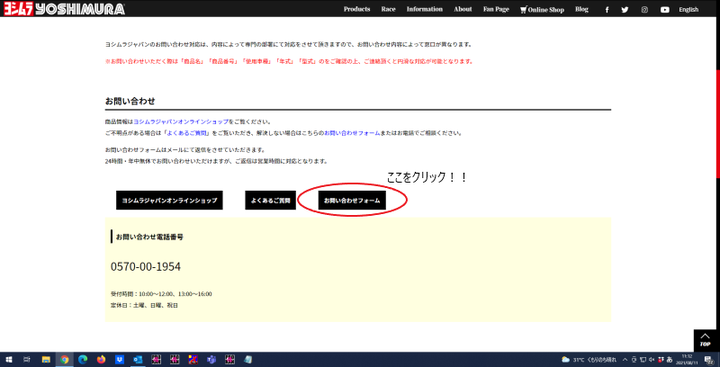Click the 定休日 closed-days line
Image resolution: width=720 pixels, height=367 pixels.
tap(144, 305)
